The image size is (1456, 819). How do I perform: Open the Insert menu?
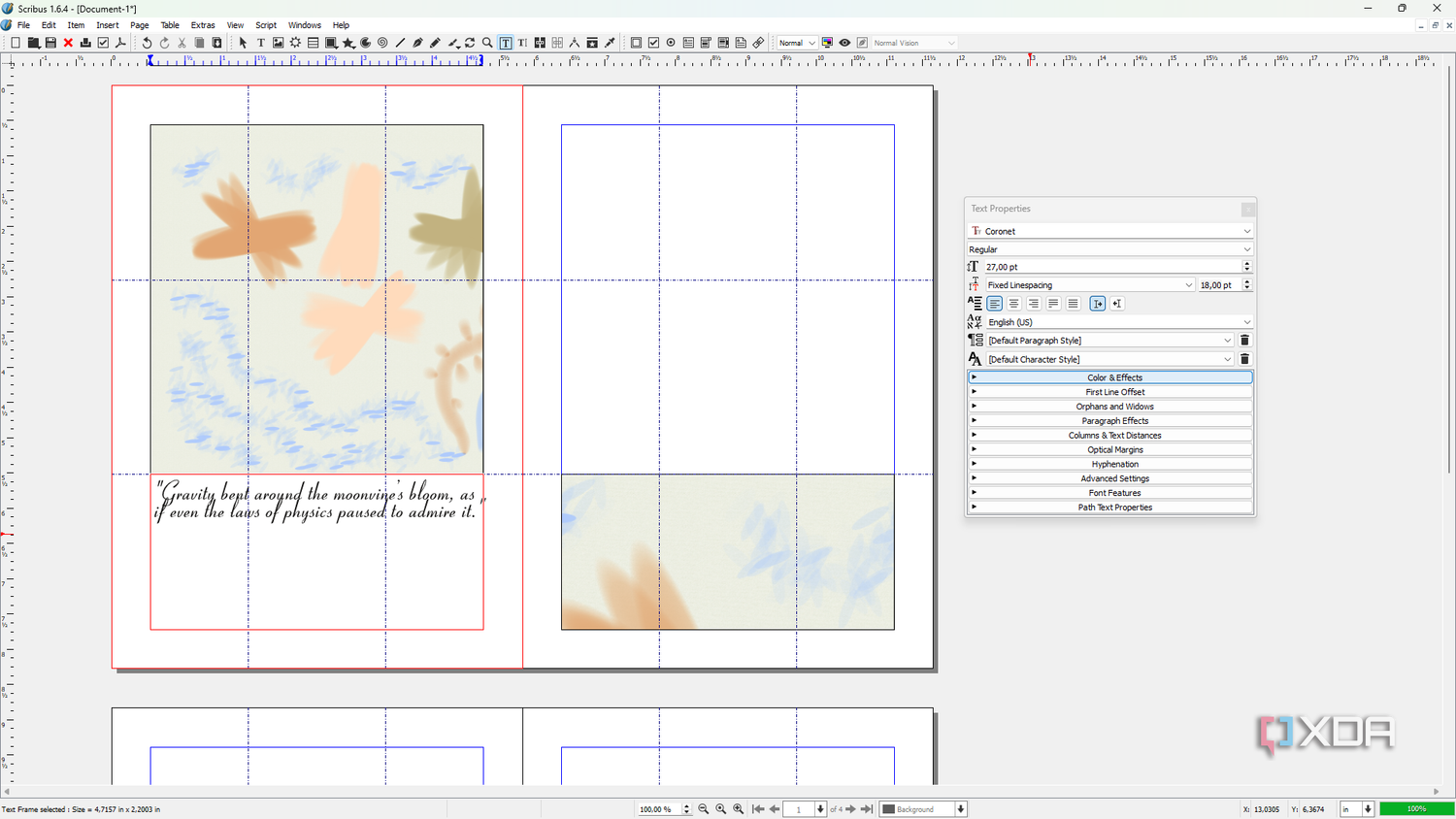[108, 25]
